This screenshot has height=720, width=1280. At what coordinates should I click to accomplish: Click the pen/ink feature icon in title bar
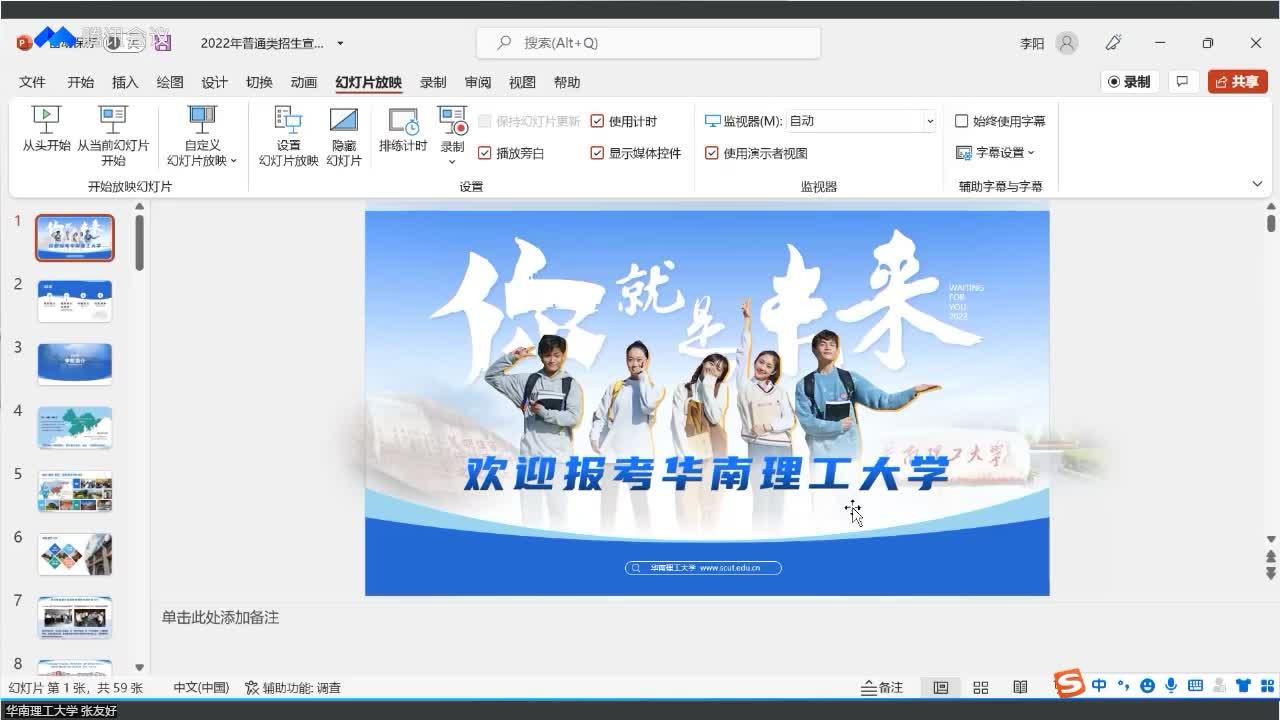(1113, 43)
